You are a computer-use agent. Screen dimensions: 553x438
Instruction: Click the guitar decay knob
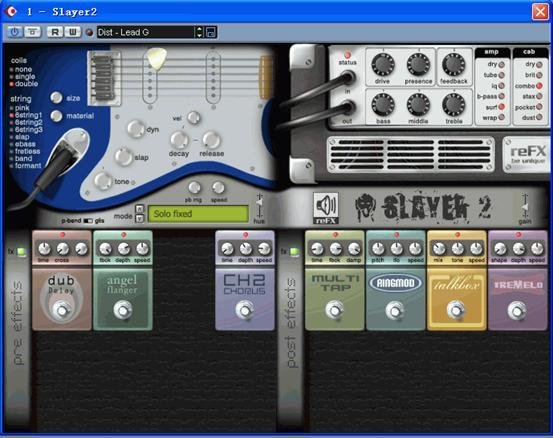point(180,140)
